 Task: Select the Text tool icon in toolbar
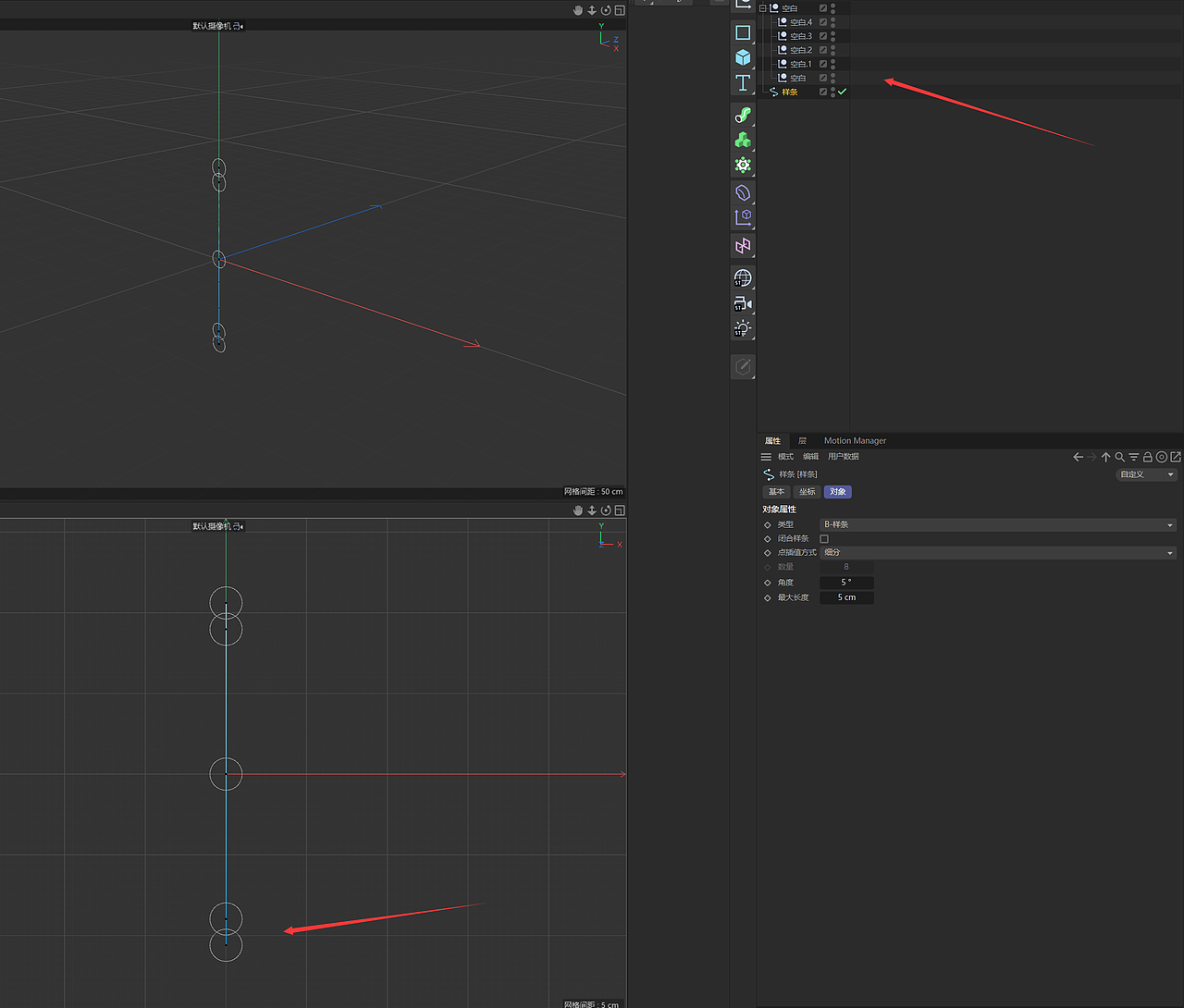(x=743, y=82)
